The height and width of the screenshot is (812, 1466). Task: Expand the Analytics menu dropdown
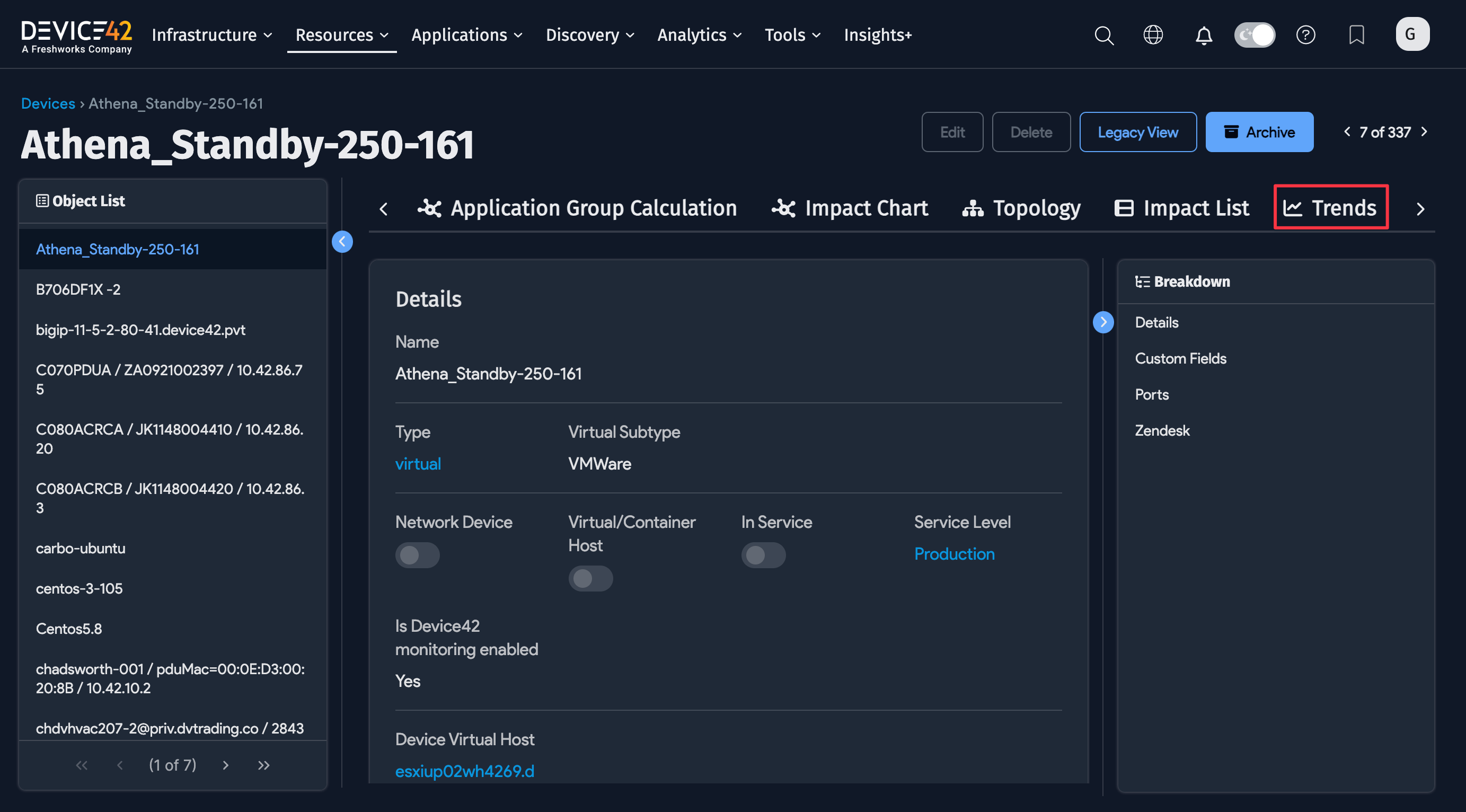699,36
